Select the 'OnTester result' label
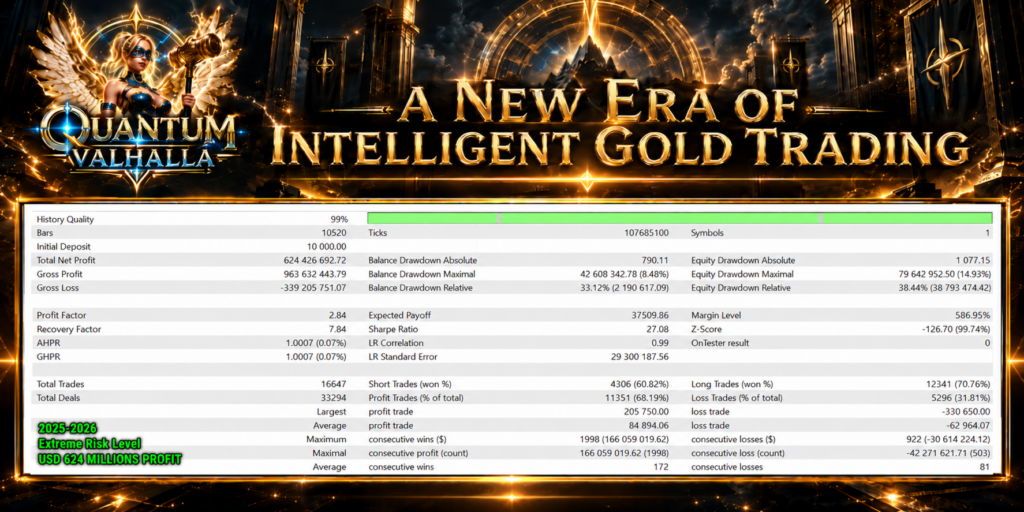 click(x=720, y=343)
